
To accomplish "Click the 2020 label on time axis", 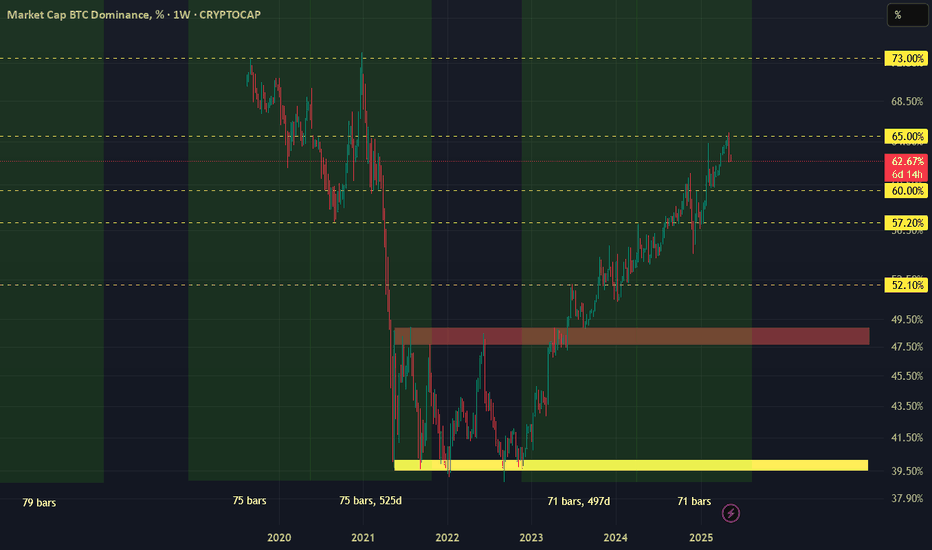I will click(279, 538).
